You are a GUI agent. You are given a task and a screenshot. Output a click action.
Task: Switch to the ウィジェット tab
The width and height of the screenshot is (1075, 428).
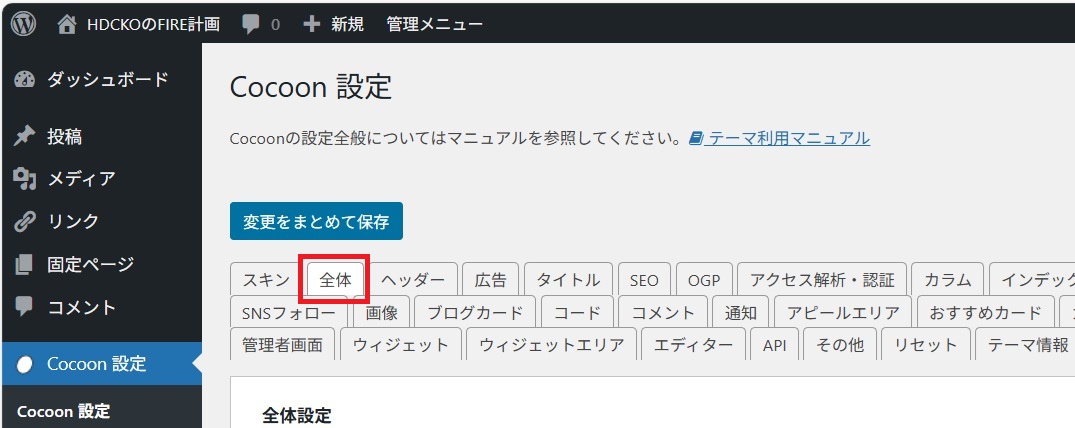(x=401, y=344)
